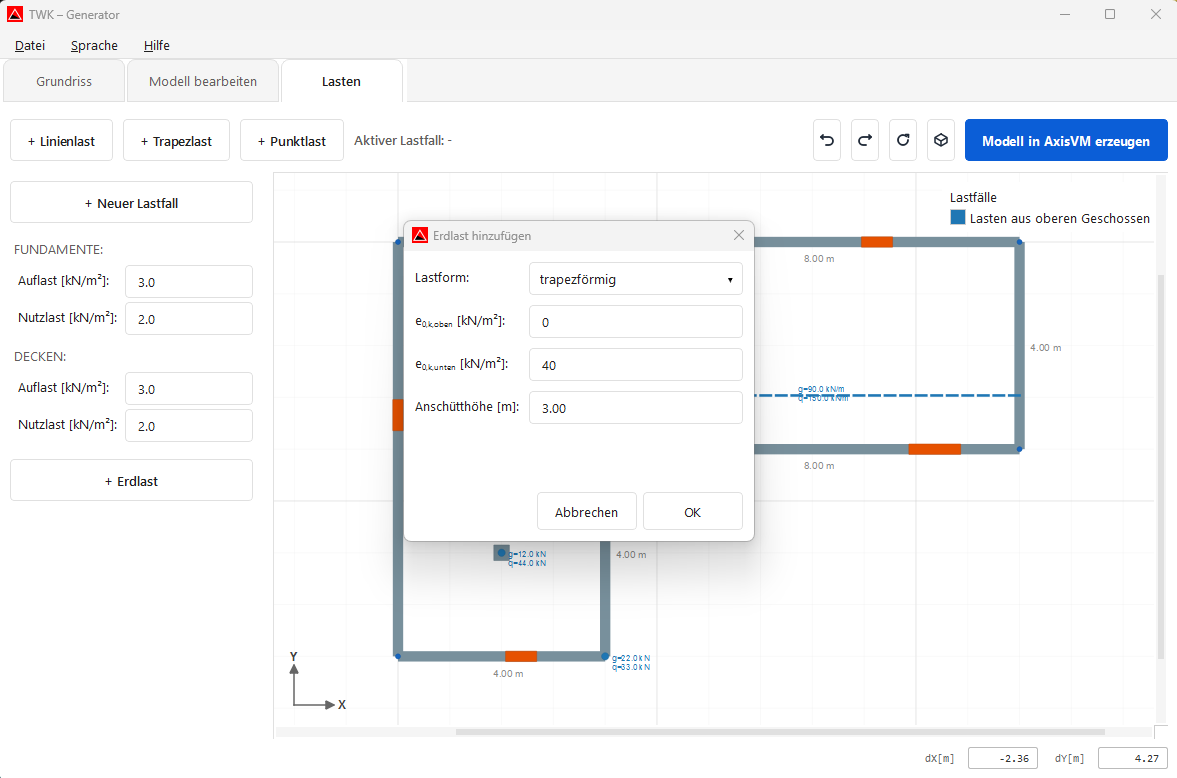Click the reset view circular arrow icon
The image size is (1177, 778).
tap(903, 141)
